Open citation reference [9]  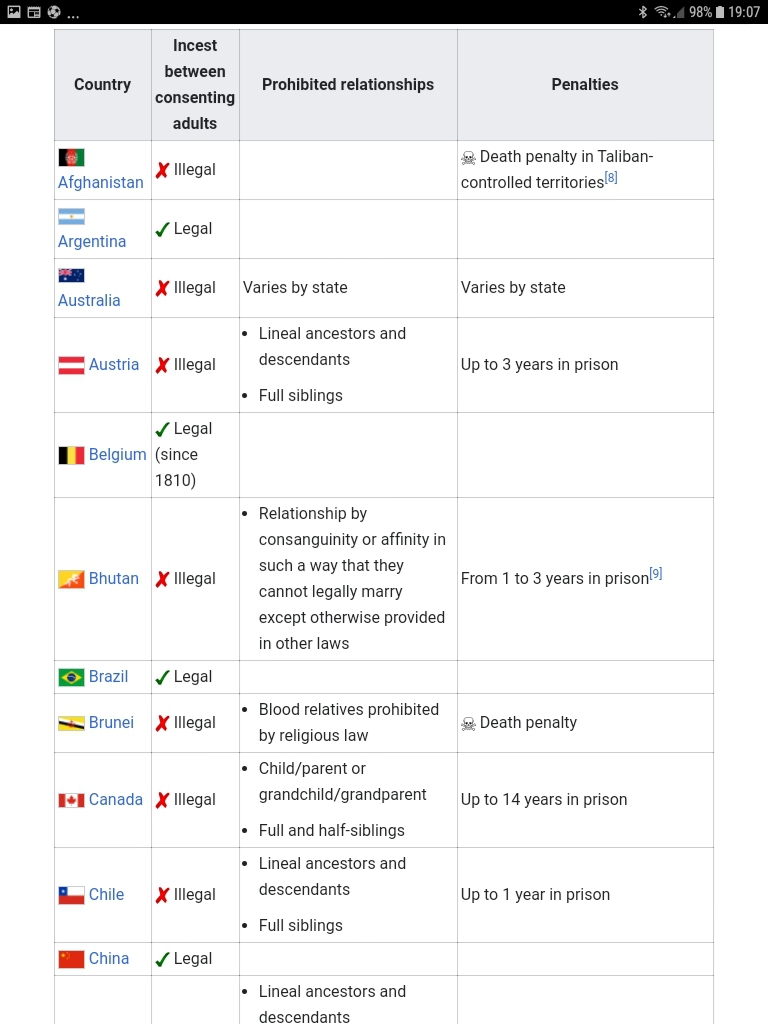coord(656,573)
